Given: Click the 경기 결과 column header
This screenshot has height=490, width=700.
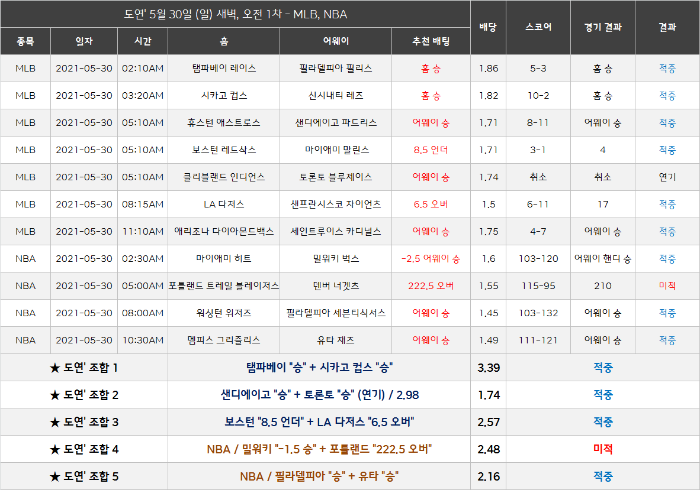Looking at the screenshot, I should (x=603, y=27).
